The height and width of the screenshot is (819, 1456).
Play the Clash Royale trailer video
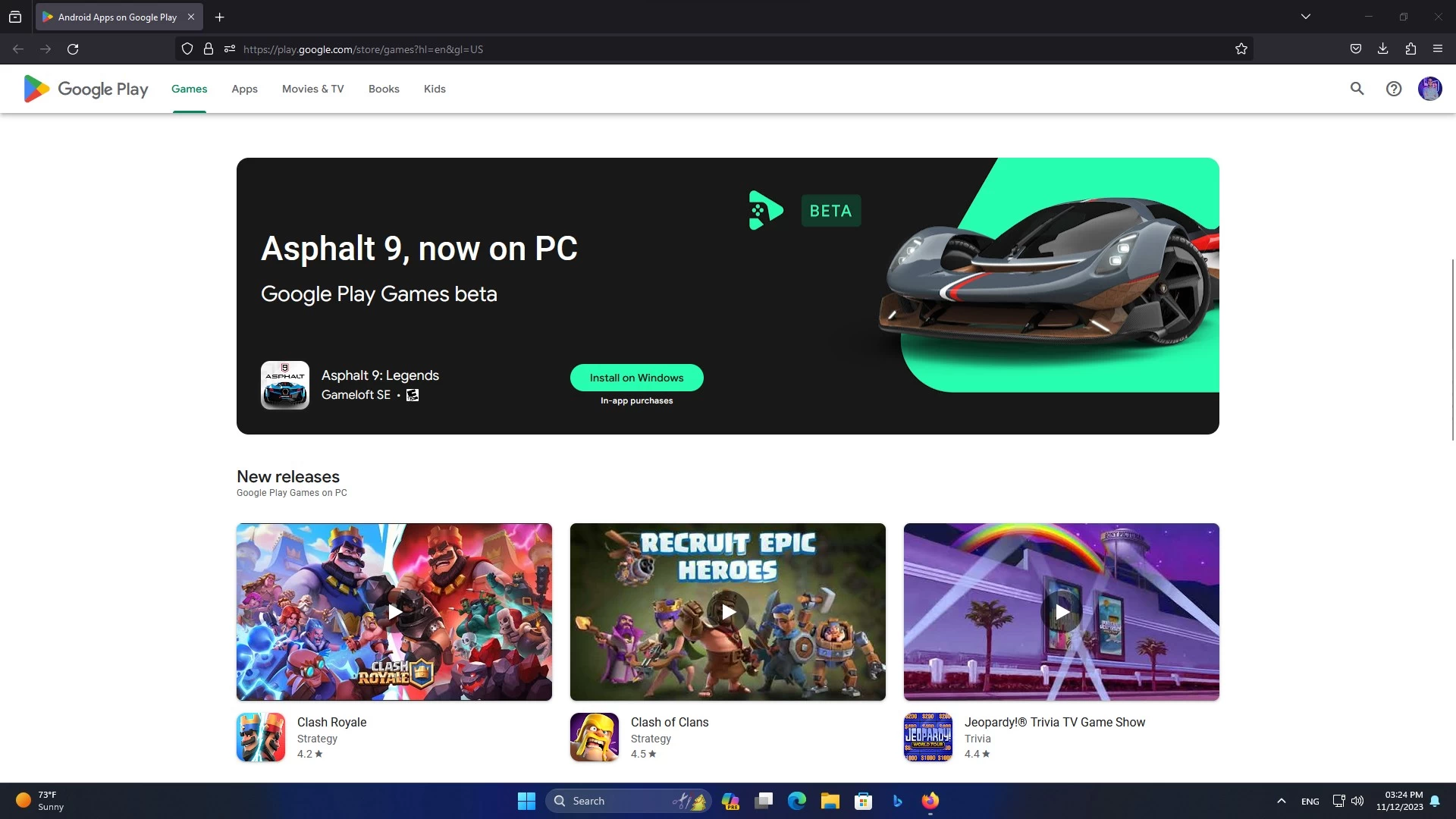[394, 612]
